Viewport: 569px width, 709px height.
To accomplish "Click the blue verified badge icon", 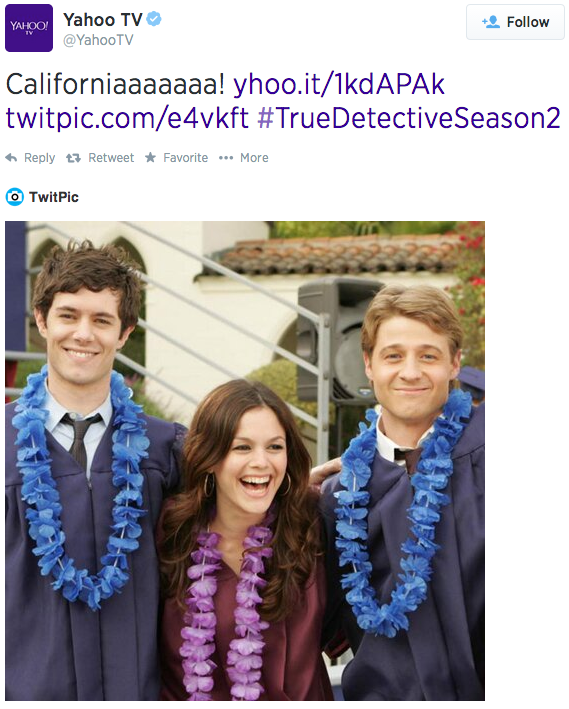I will 154,19.
